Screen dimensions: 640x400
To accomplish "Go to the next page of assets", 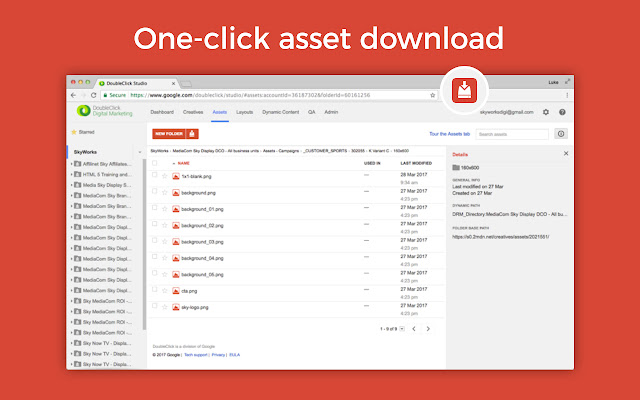I will tap(428, 329).
